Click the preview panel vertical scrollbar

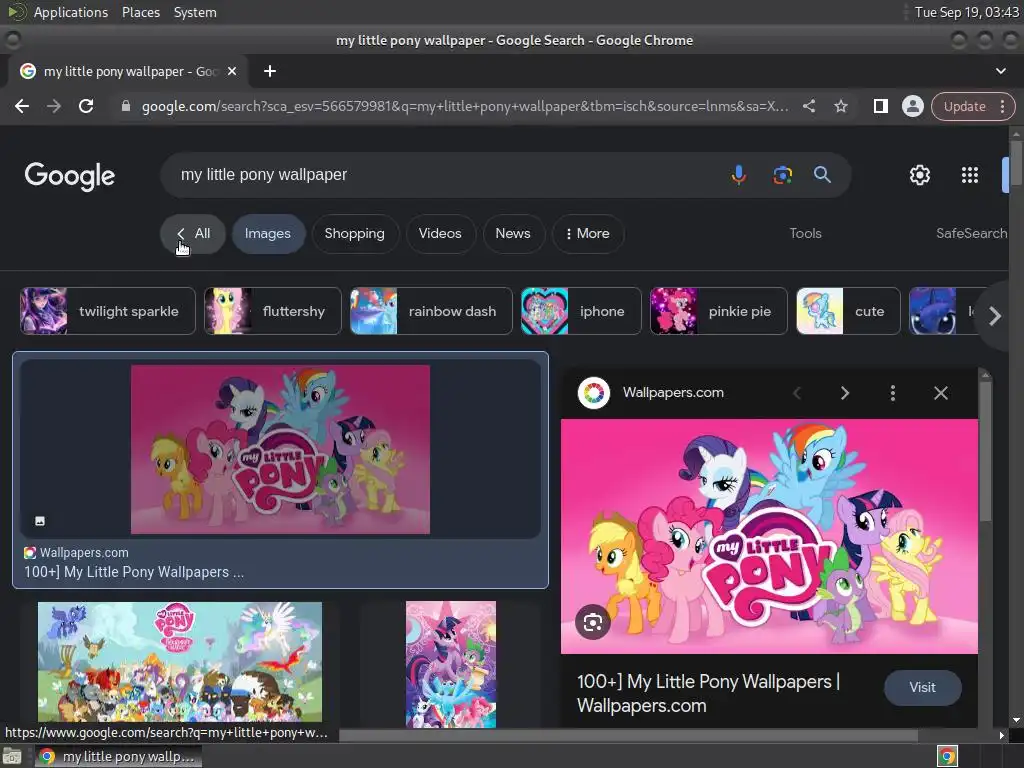tap(985, 451)
